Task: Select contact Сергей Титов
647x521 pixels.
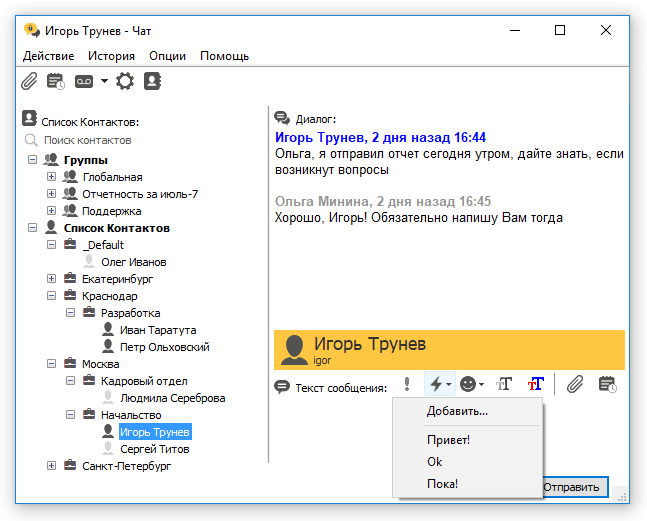Action: [x=155, y=449]
